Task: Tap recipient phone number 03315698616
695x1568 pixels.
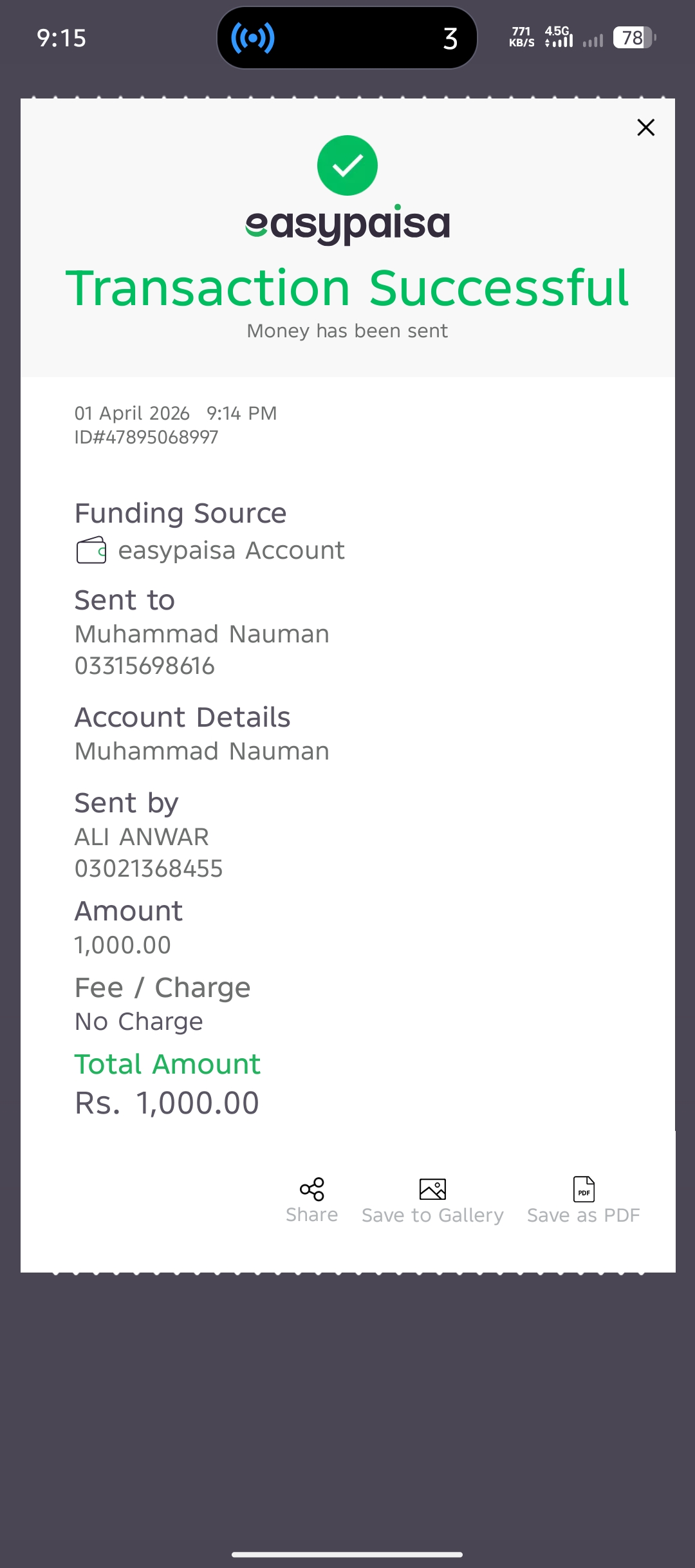Action: pos(145,666)
